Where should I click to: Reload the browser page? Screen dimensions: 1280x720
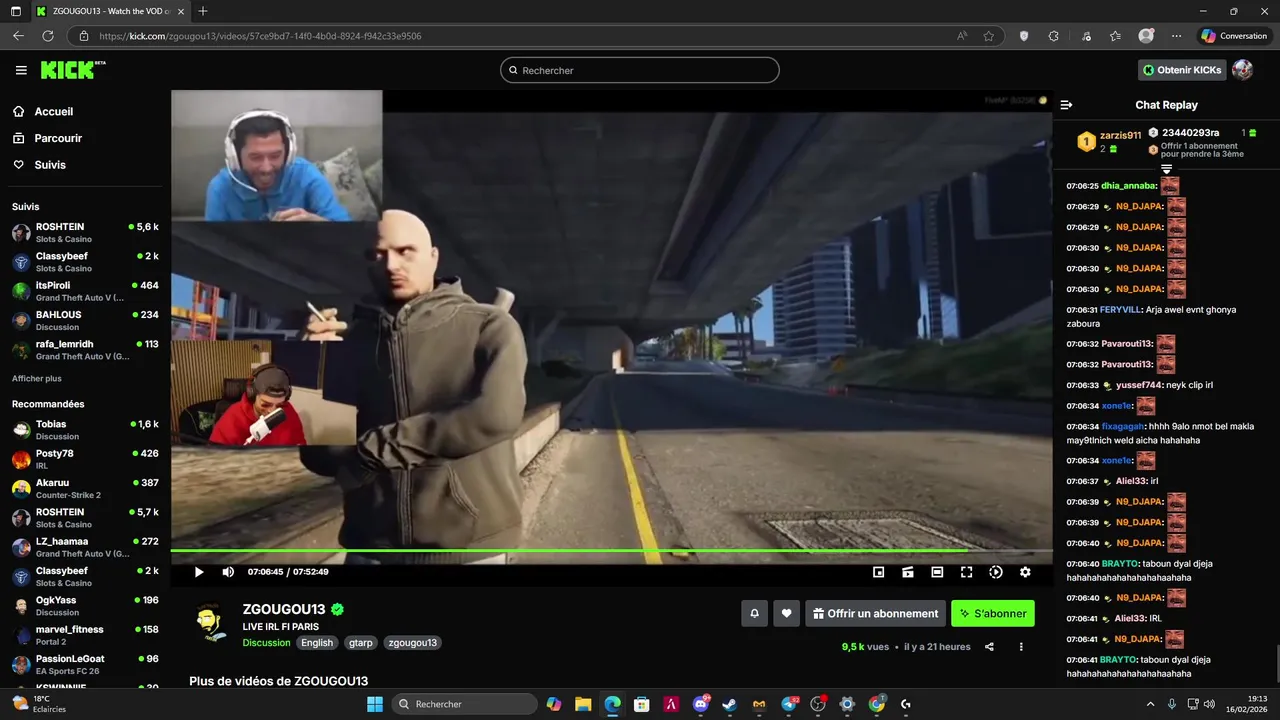click(47, 36)
